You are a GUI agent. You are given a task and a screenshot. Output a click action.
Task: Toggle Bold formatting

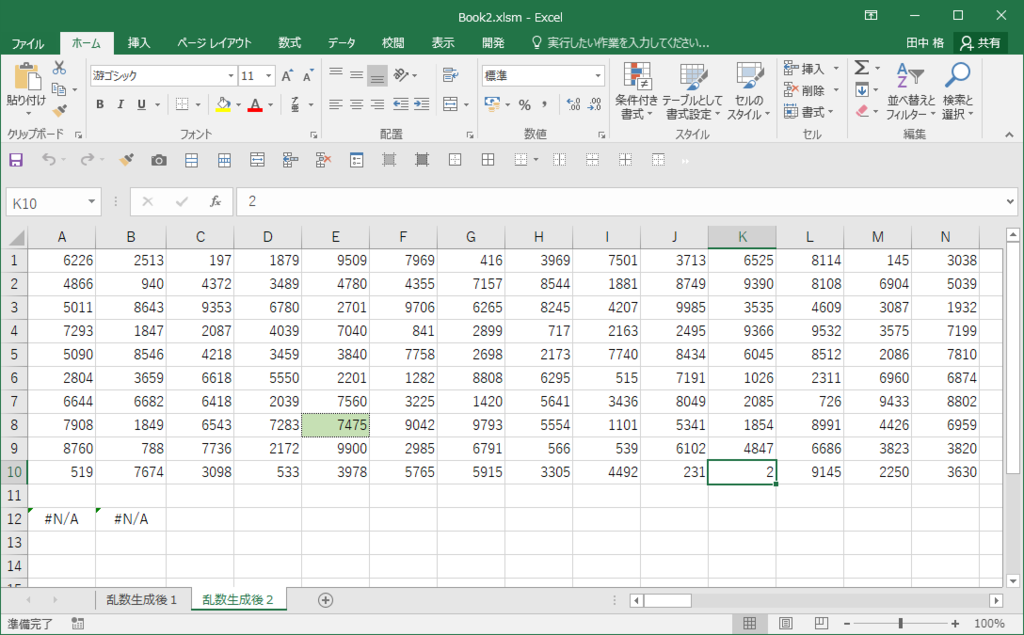100,105
